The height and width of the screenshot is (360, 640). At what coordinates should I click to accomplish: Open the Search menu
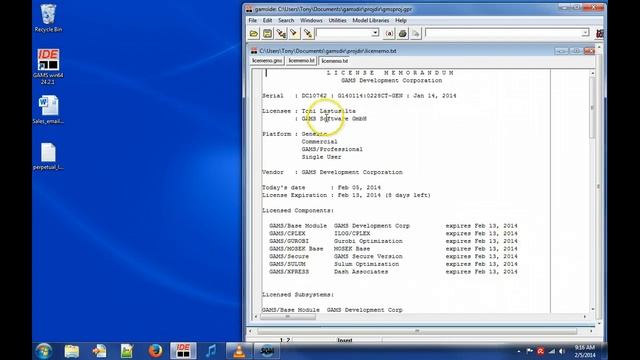click(x=286, y=20)
